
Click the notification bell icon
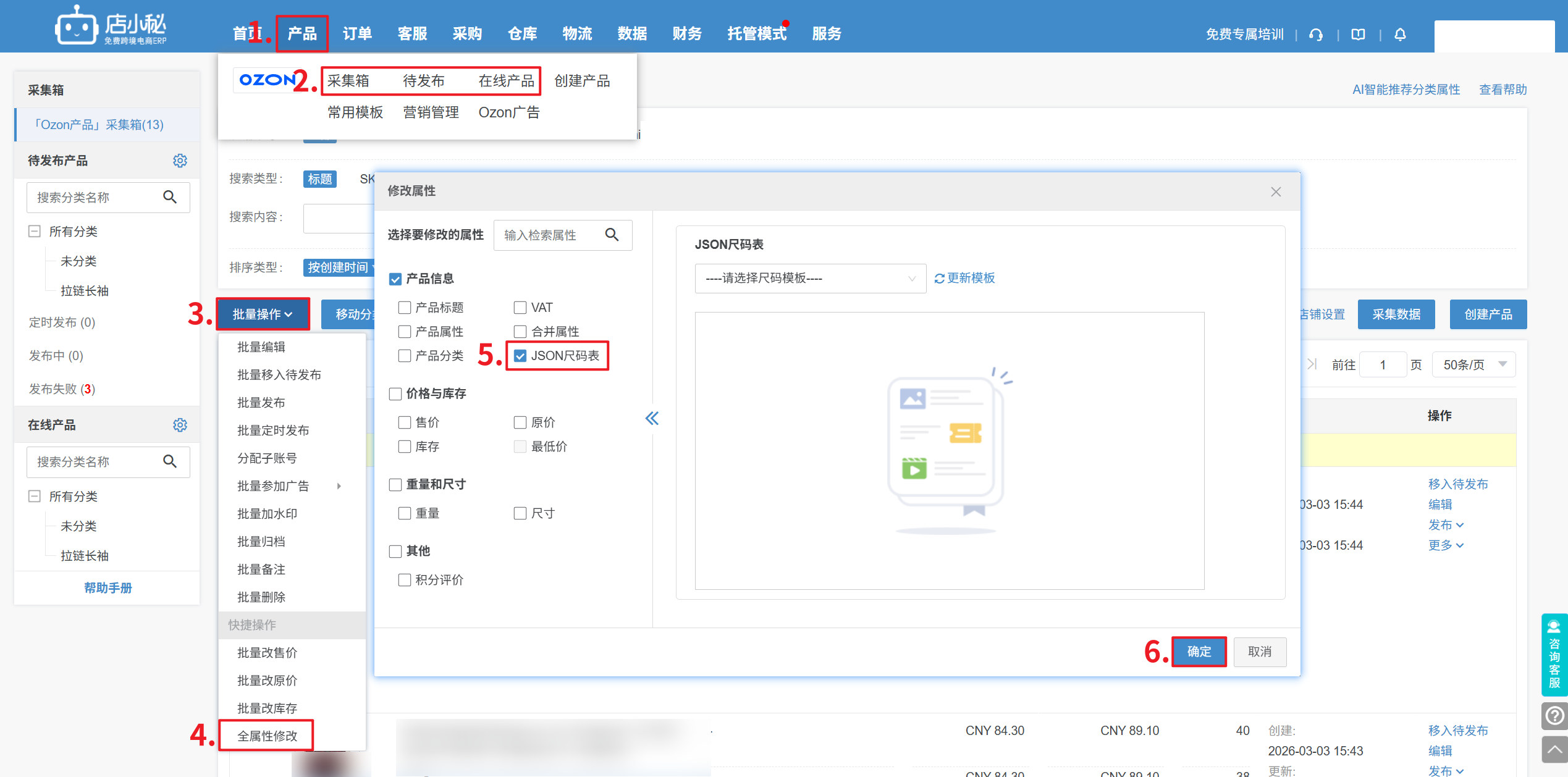[x=1400, y=35]
